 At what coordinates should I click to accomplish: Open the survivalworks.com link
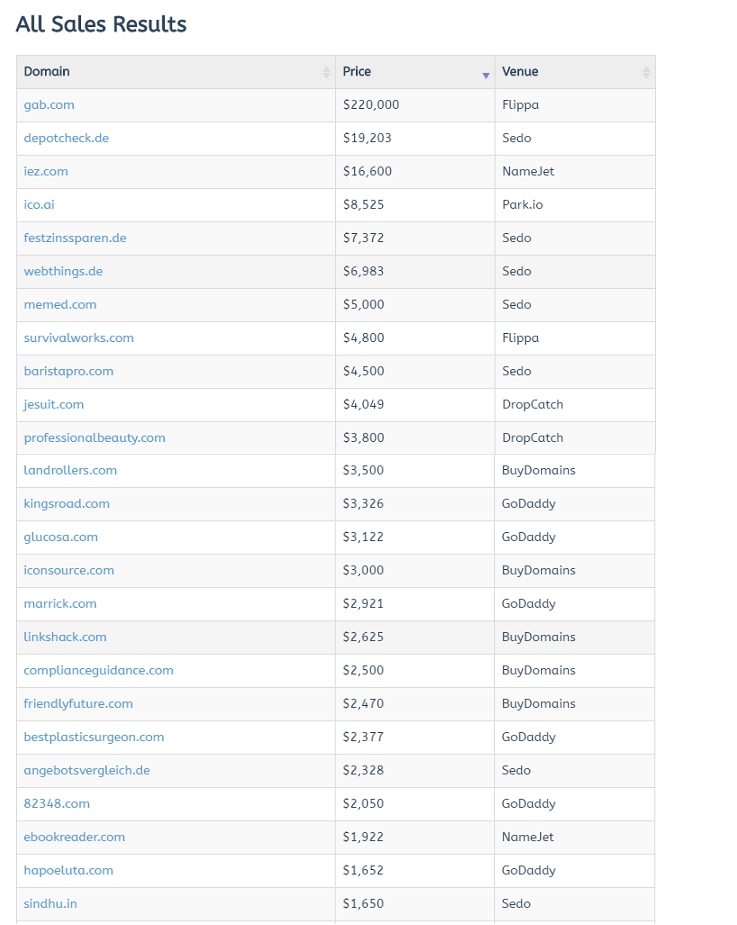(x=78, y=338)
